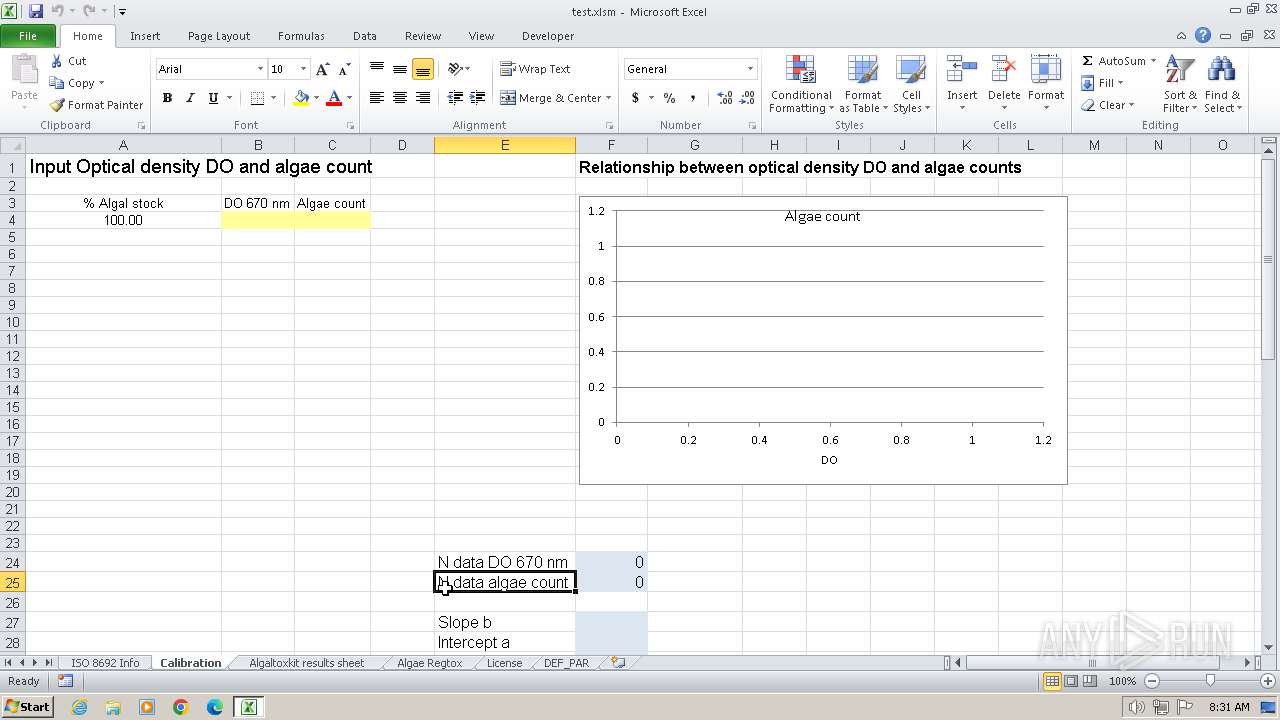Switch to Formulas ribbon tab
The image size is (1280, 720).
pos(301,36)
